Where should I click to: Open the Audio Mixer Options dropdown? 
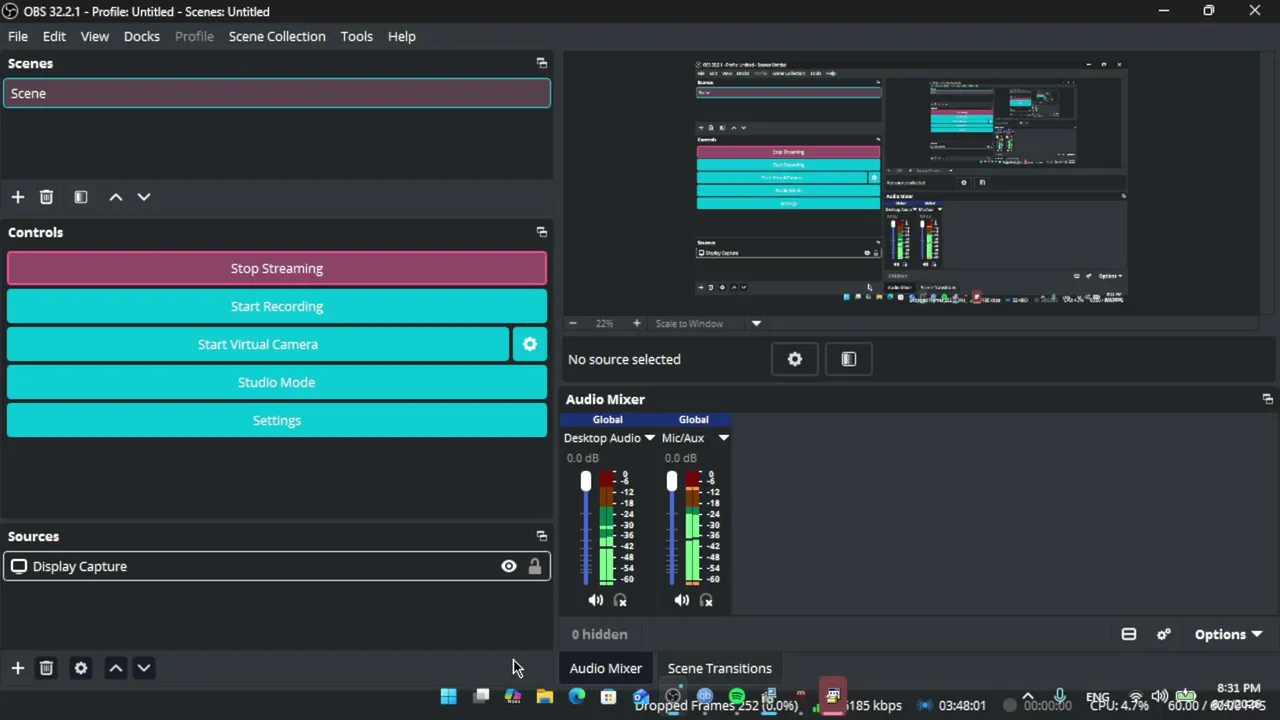pyautogui.click(x=1228, y=634)
